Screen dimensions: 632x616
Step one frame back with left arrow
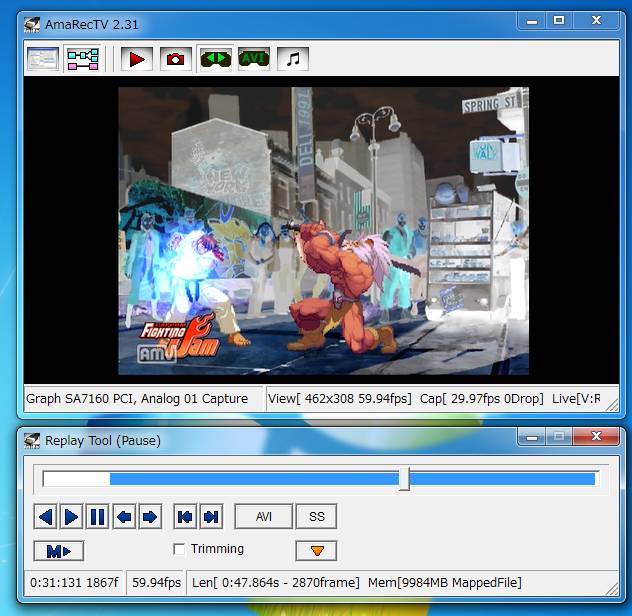124,516
